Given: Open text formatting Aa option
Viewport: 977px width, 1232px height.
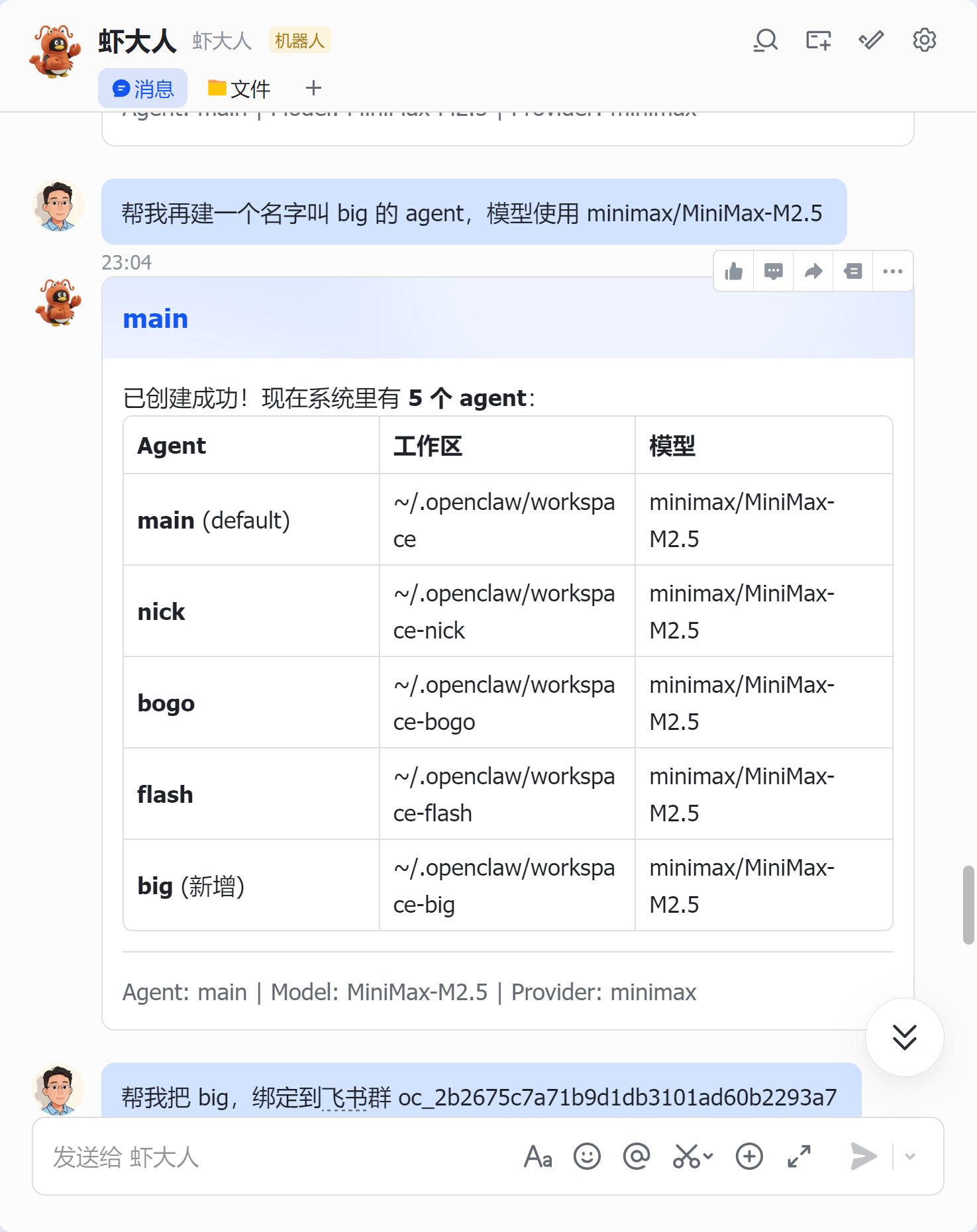Looking at the screenshot, I should tap(538, 1156).
